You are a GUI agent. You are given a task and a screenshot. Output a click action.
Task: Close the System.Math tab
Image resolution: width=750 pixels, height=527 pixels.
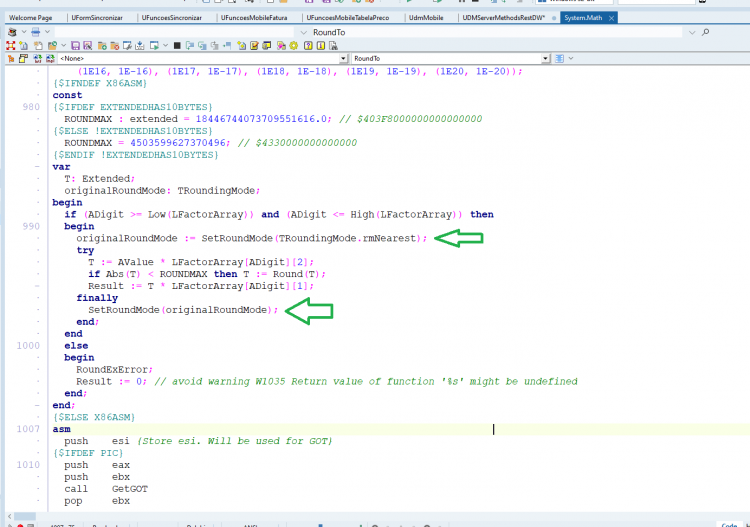[x=611, y=18]
